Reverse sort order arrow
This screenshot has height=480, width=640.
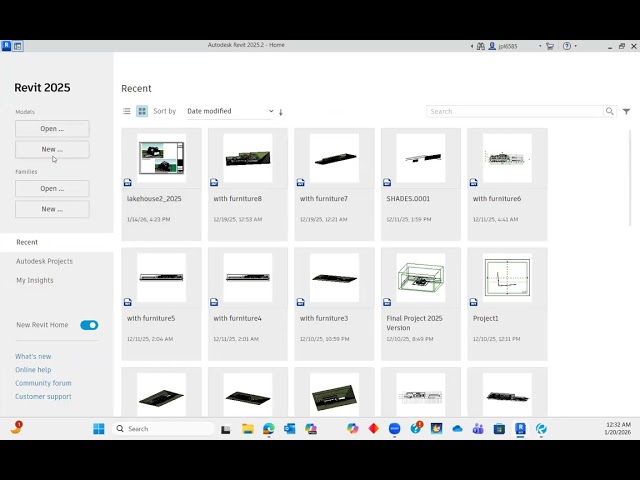click(x=281, y=112)
